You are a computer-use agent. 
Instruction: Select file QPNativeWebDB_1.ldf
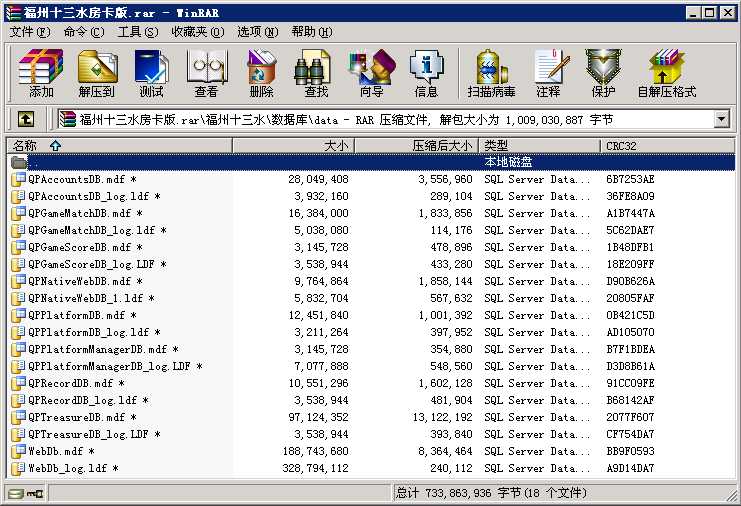click(91, 298)
